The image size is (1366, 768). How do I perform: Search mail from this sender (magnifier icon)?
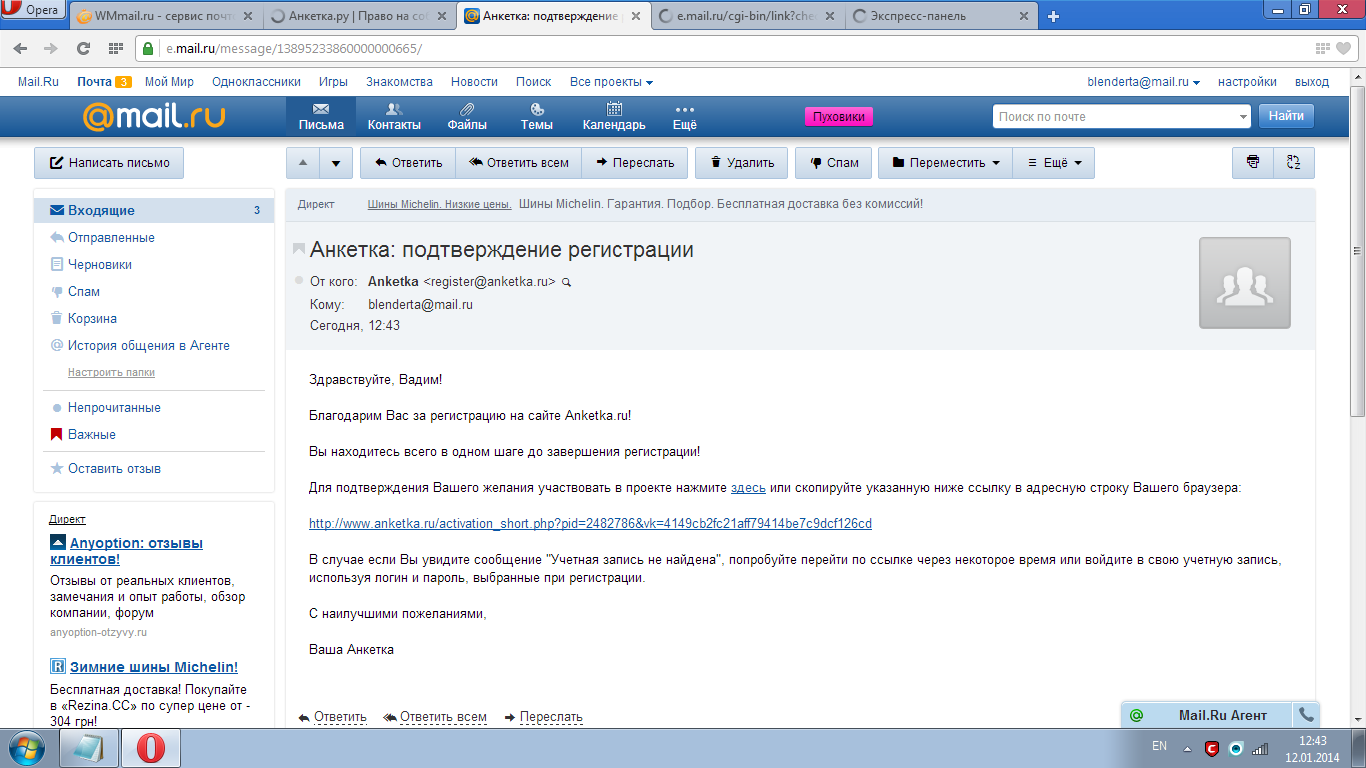click(x=566, y=282)
